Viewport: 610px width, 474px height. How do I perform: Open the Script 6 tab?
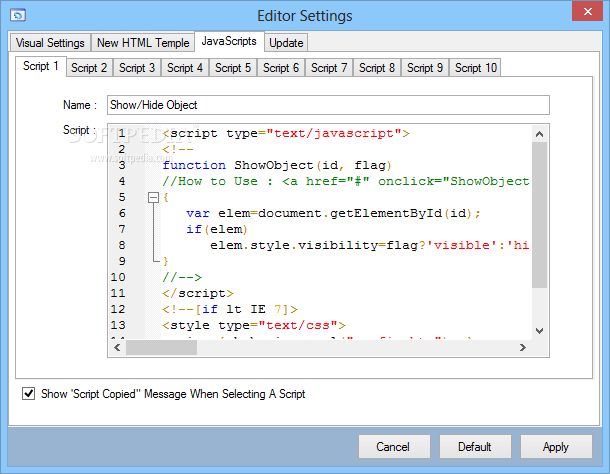(x=281, y=68)
